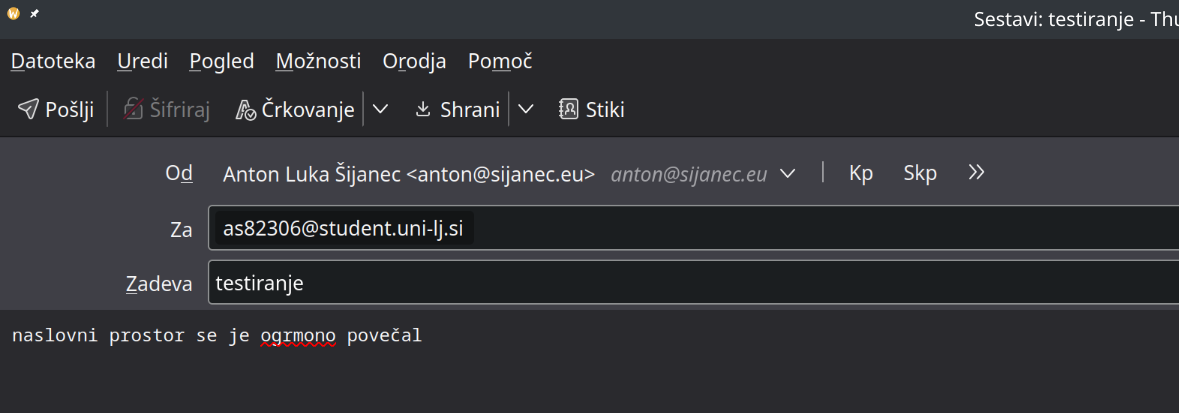Viewport: 1179px width, 413px height.
Task: Open the Pomoč help menu
Action: [x=499, y=61]
